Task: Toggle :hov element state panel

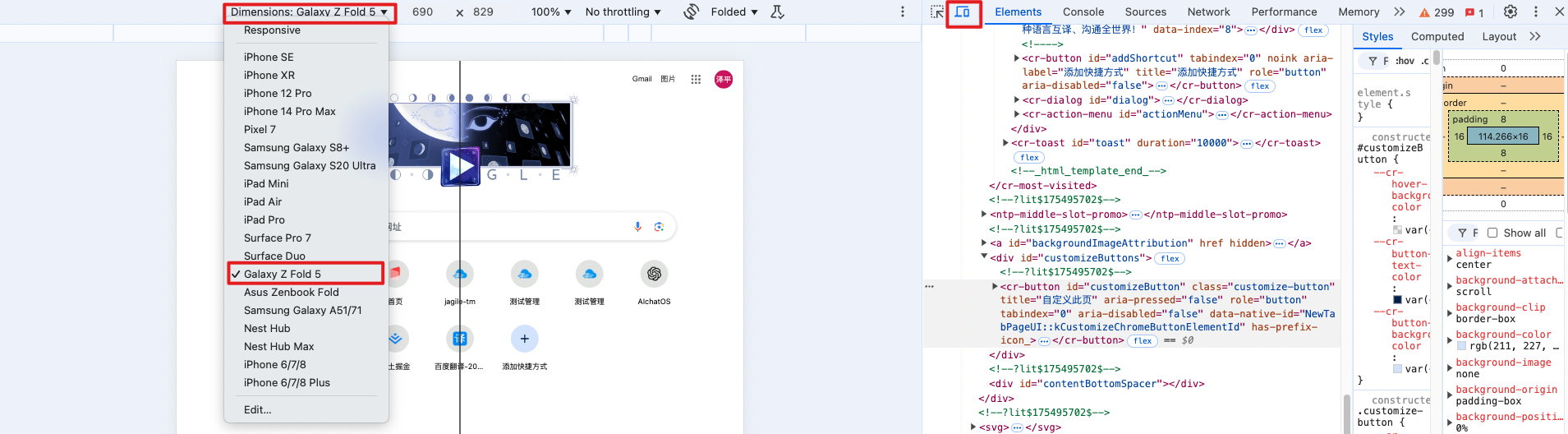Action: pyautogui.click(x=1405, y=61)
